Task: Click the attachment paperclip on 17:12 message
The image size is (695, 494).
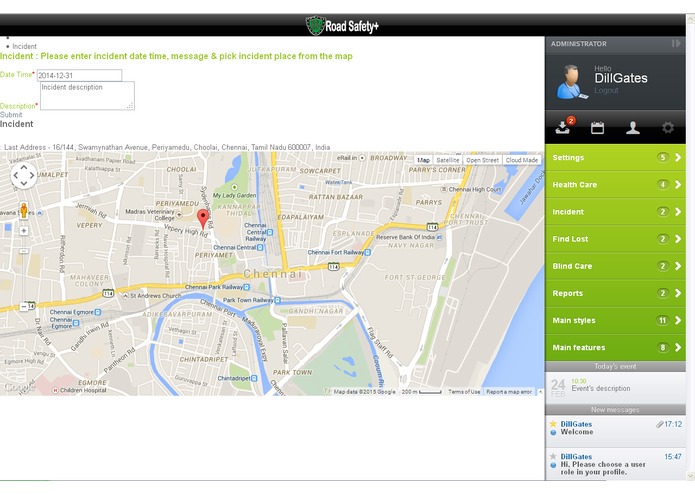Action: tap(660, 424)
